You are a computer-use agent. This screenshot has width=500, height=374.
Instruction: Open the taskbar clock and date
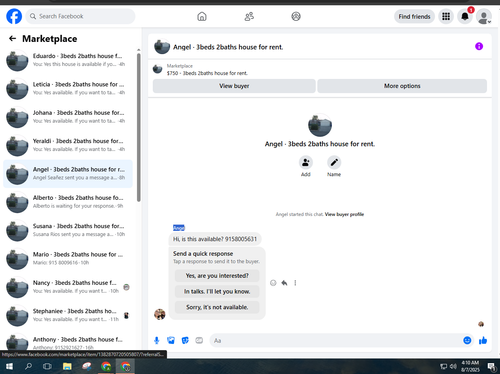[470, 366]
